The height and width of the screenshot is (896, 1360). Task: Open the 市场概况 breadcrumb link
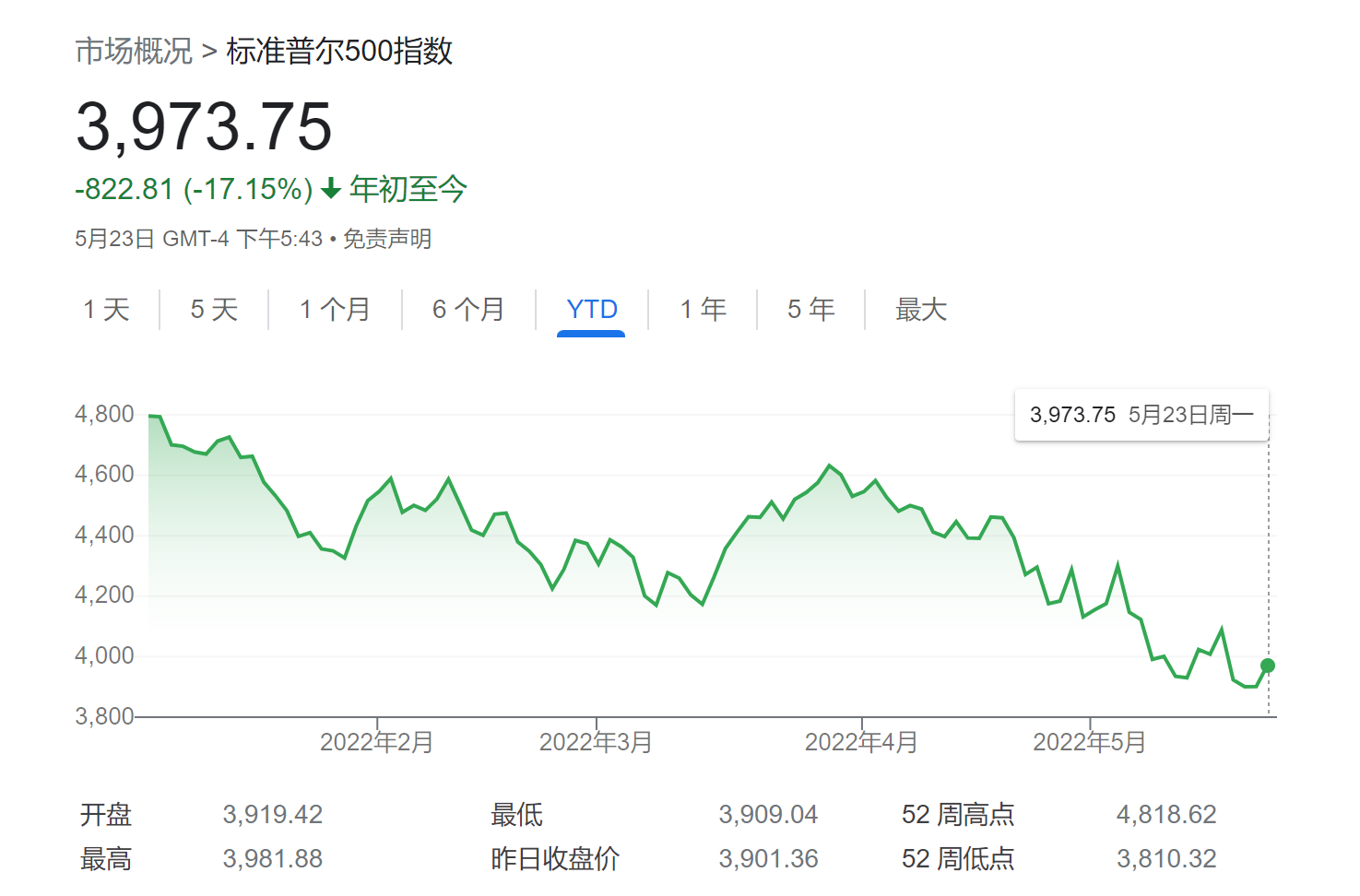(135, 53)
